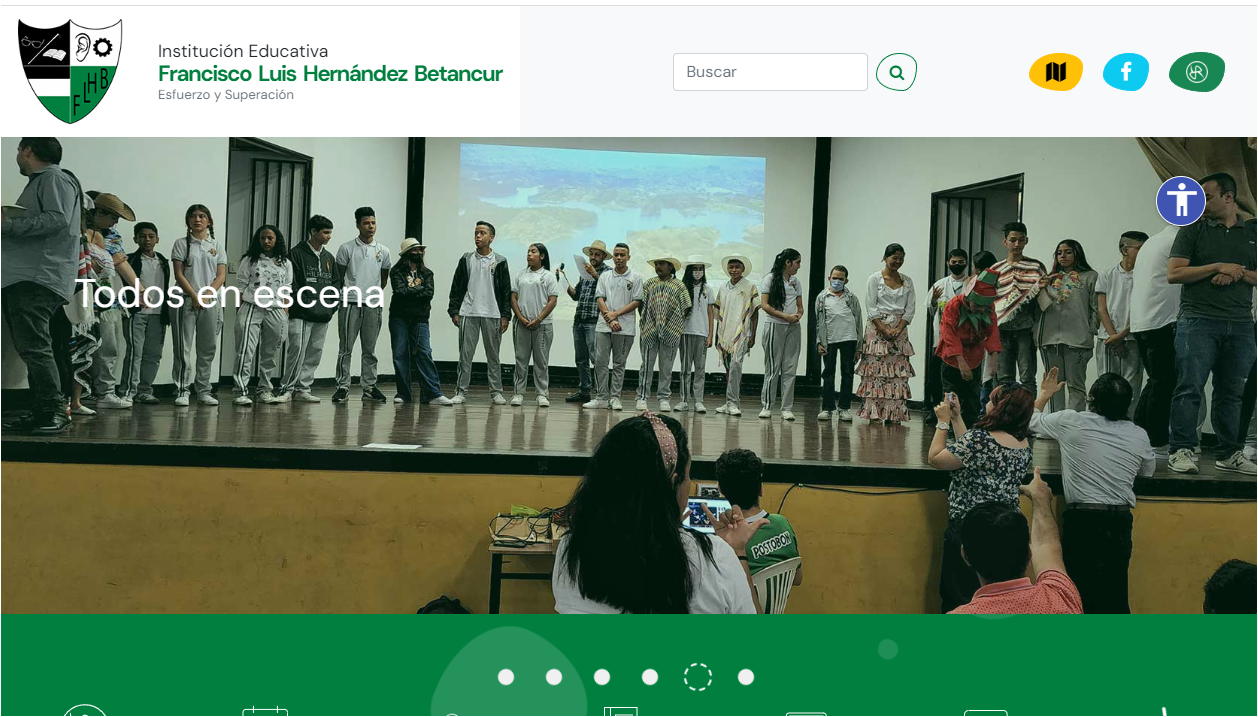Click the 'Esfuerzo y Superación' motto text
The image size is (1258, 717).
[x=226, y=95]
